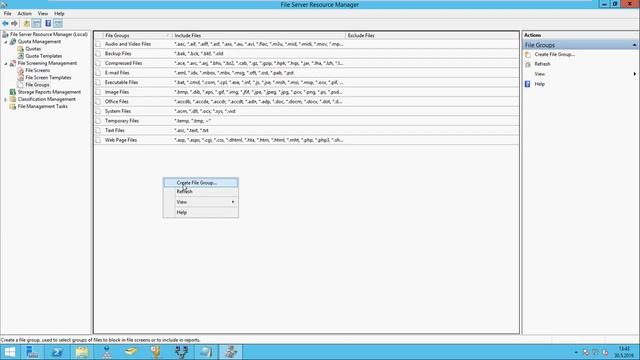Click the Create File Group icon in Actions
The width and height of the screenshot is (640, 360).
point(528,54)
